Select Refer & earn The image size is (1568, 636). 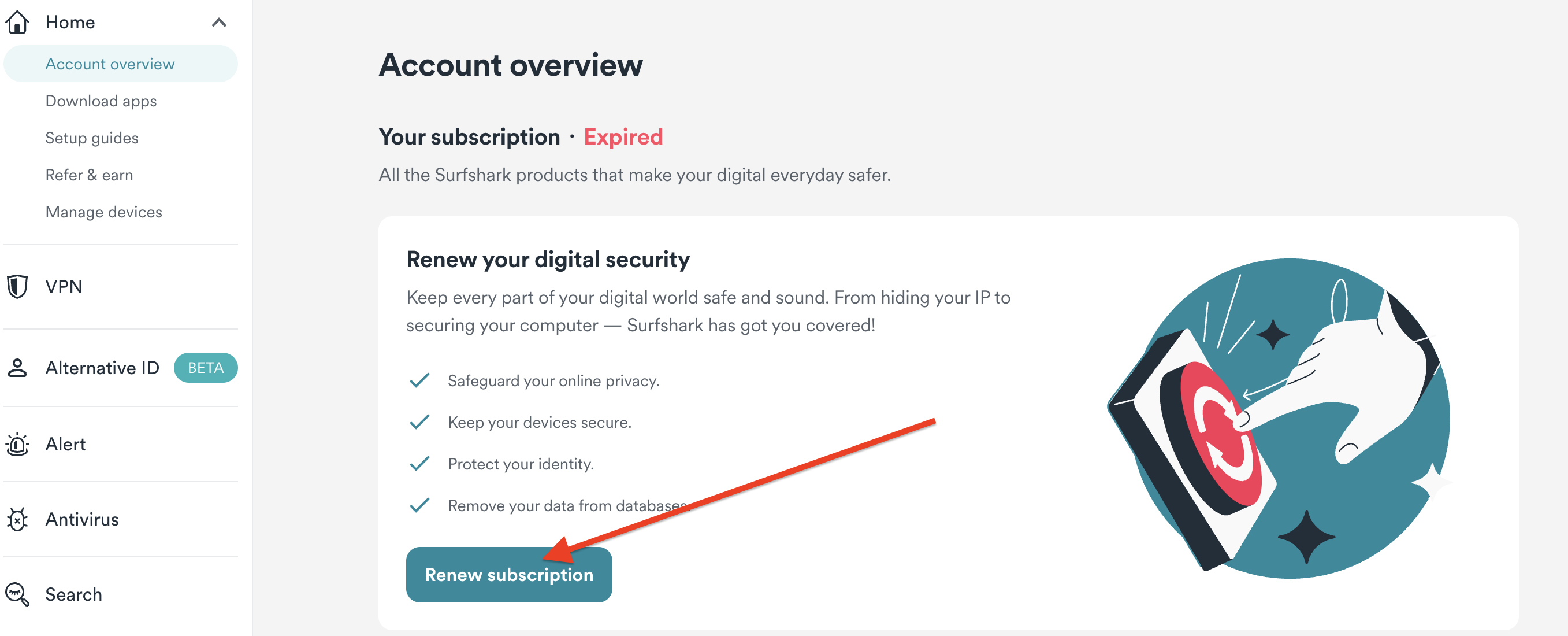(x=90, y=175)
